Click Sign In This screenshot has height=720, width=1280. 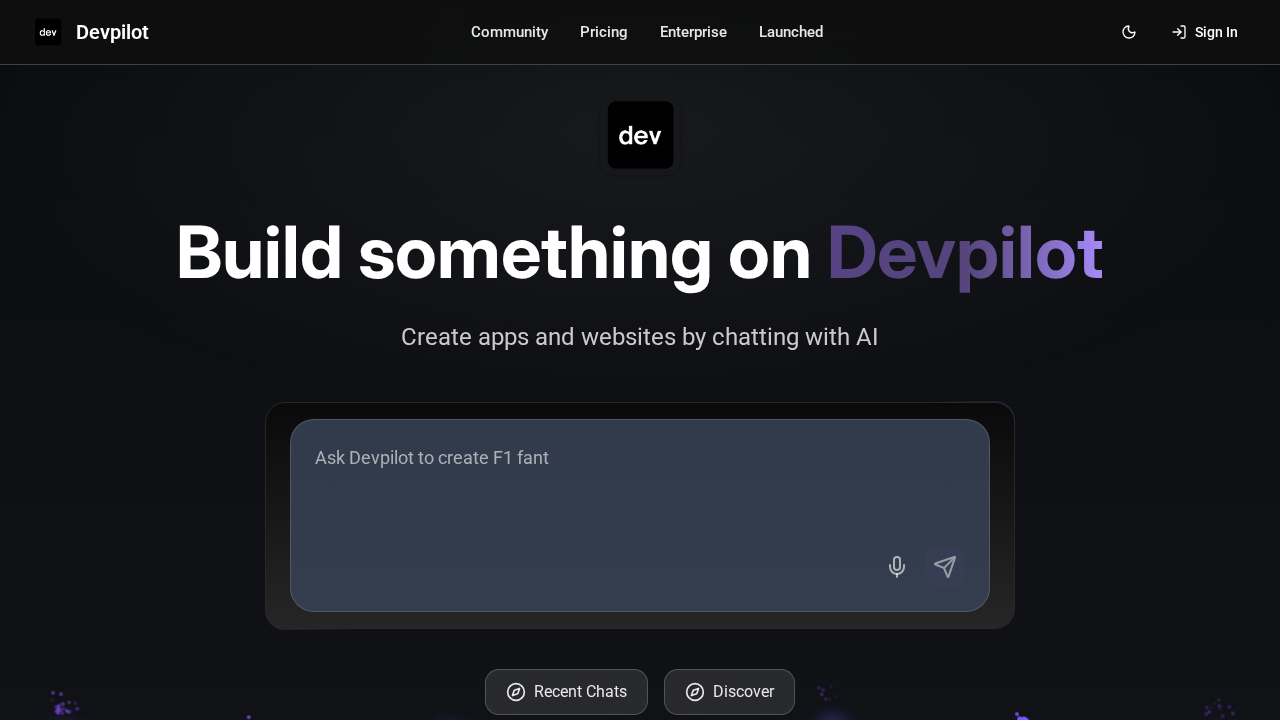pos(1216,32)
